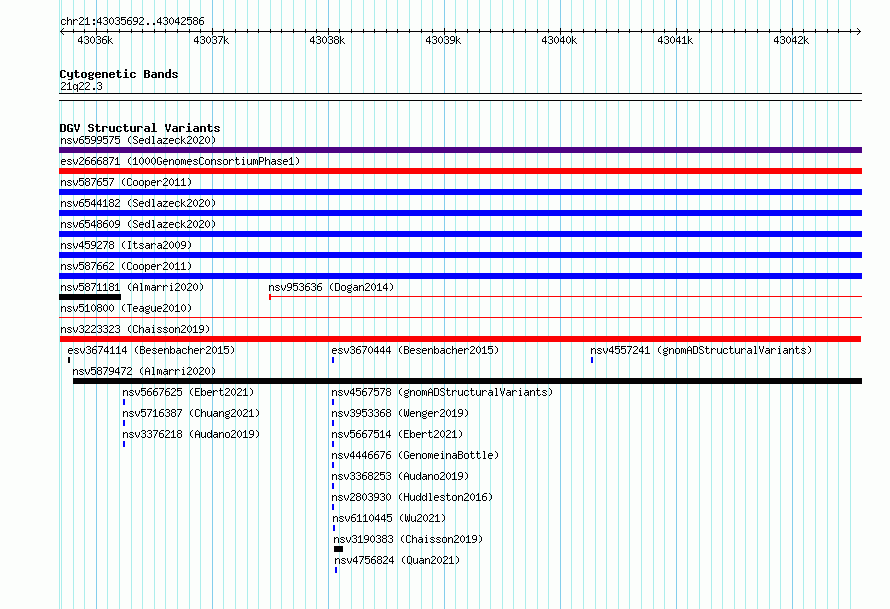The height and width of the screenshot is (609, 890).
Task: Click the 43038k ruler position
Action: point(328,40)
